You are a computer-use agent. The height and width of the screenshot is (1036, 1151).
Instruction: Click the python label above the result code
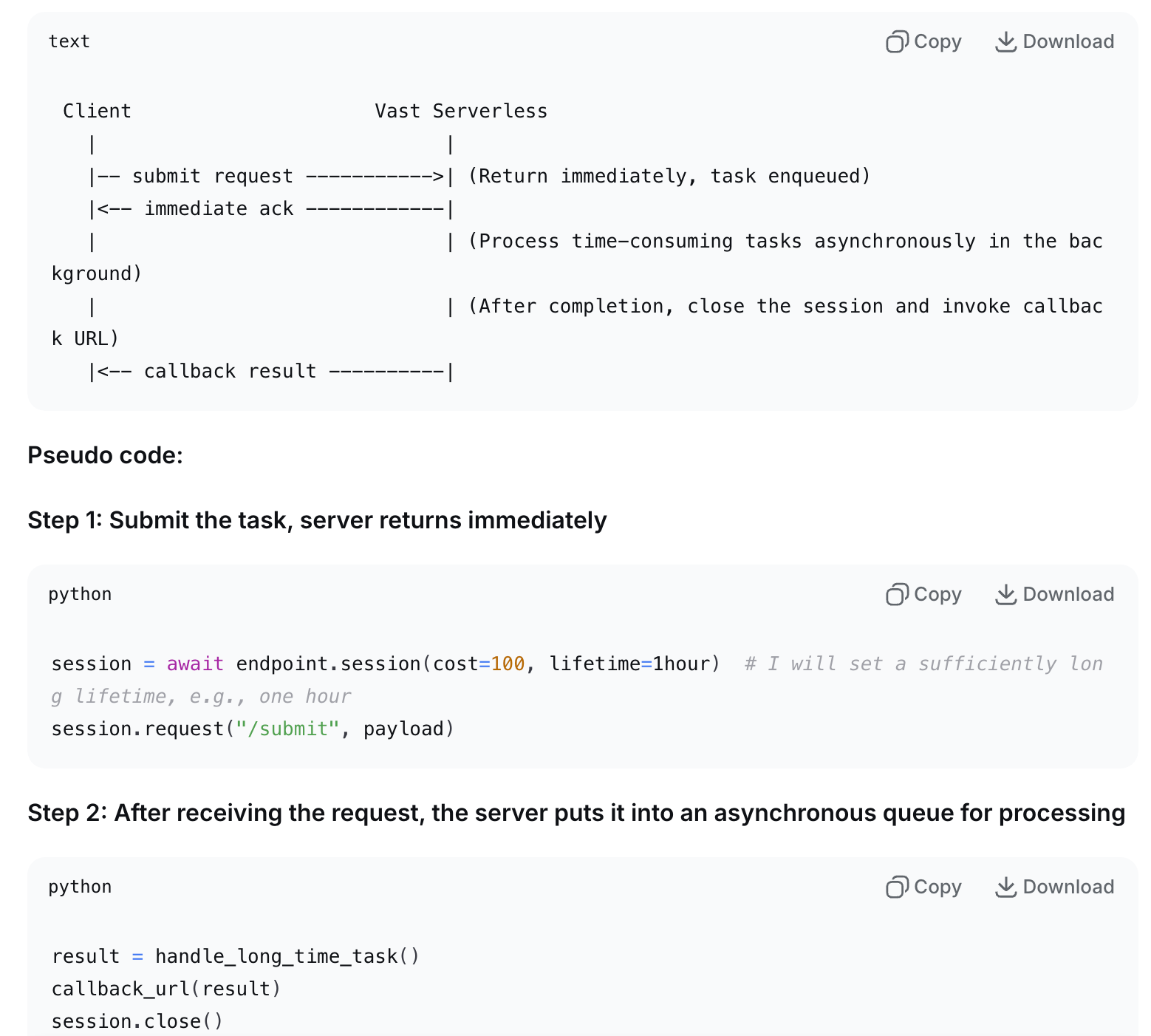(x=80, y=887)
